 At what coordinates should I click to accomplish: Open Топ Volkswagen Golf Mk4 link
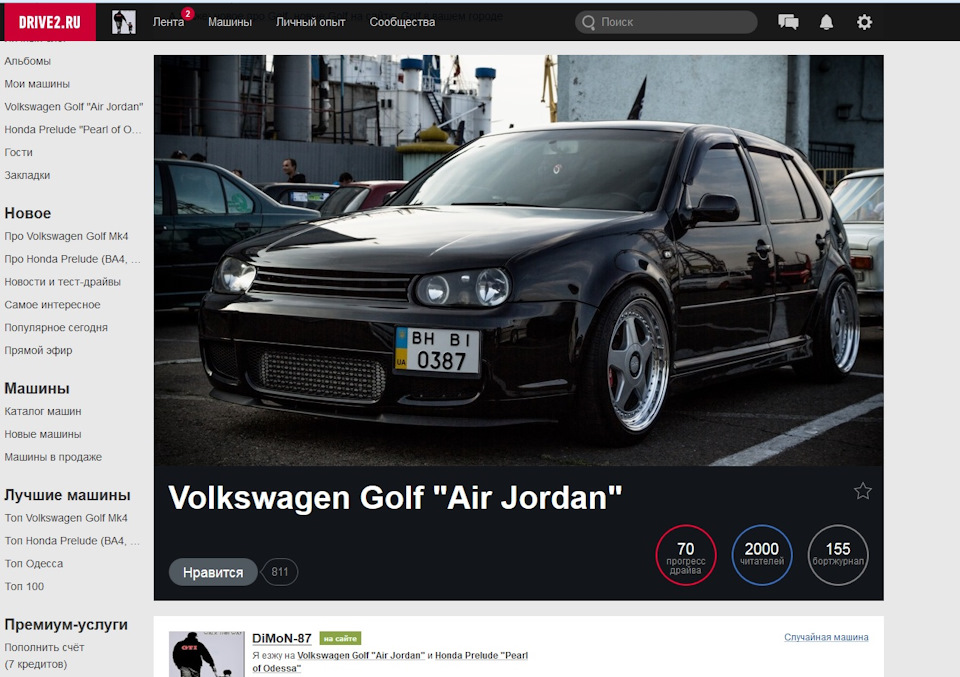point(66,518)
